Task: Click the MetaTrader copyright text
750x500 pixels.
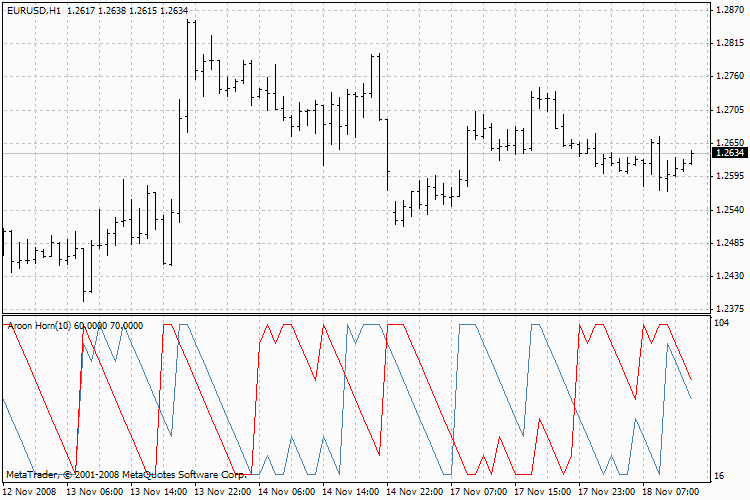Action: point(127,475)
